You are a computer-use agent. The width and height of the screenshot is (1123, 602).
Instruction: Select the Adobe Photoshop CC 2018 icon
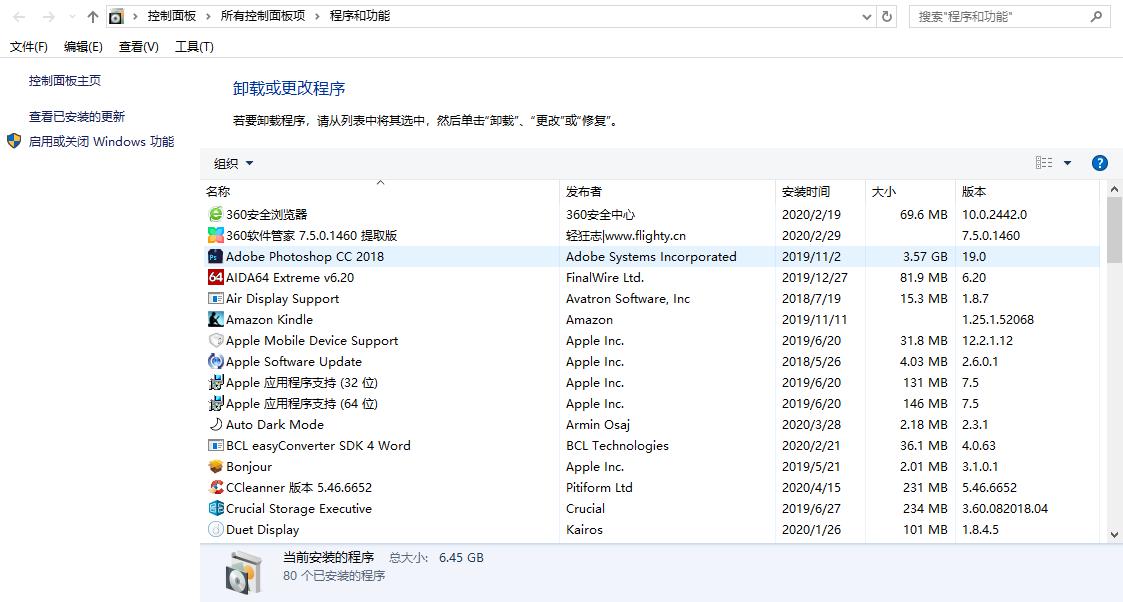217,256
